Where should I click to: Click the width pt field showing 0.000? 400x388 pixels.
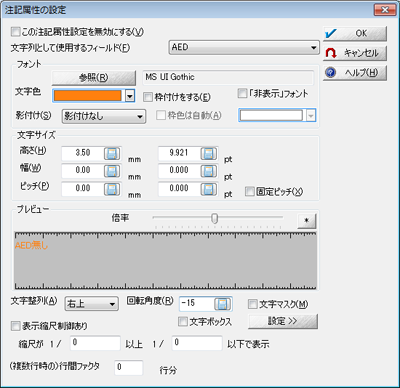179,171
